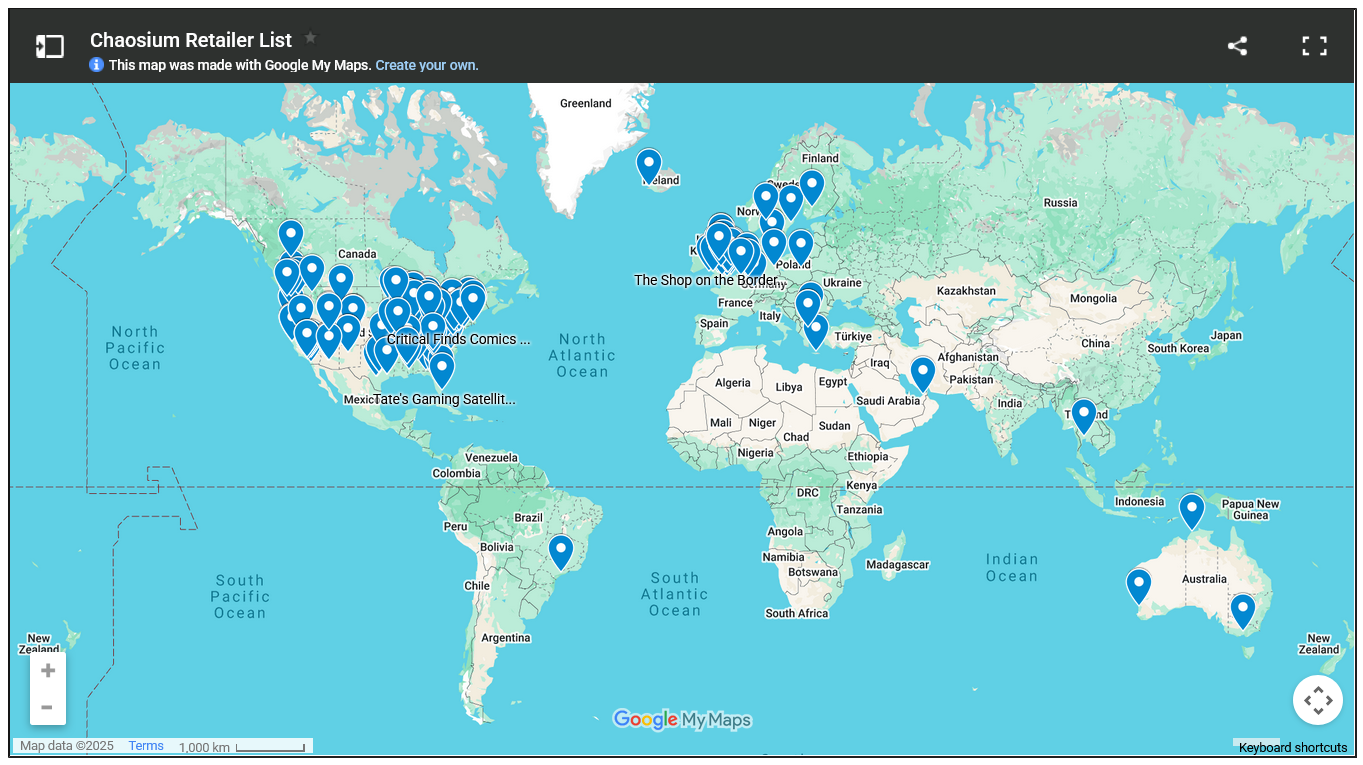
Task: Select the retailer pin in Iceland
Action: click(649, 164)
